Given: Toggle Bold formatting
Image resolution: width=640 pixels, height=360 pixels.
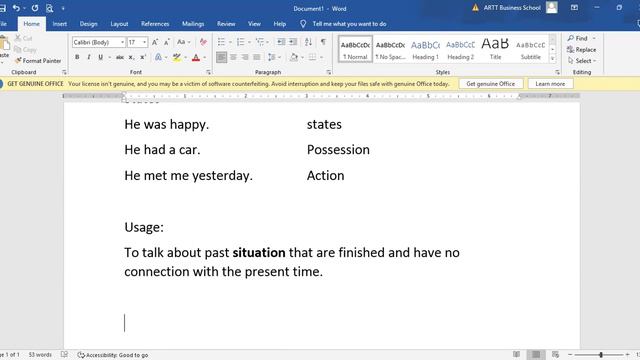Looking at the screenshot, I should (x=77, y=57).
